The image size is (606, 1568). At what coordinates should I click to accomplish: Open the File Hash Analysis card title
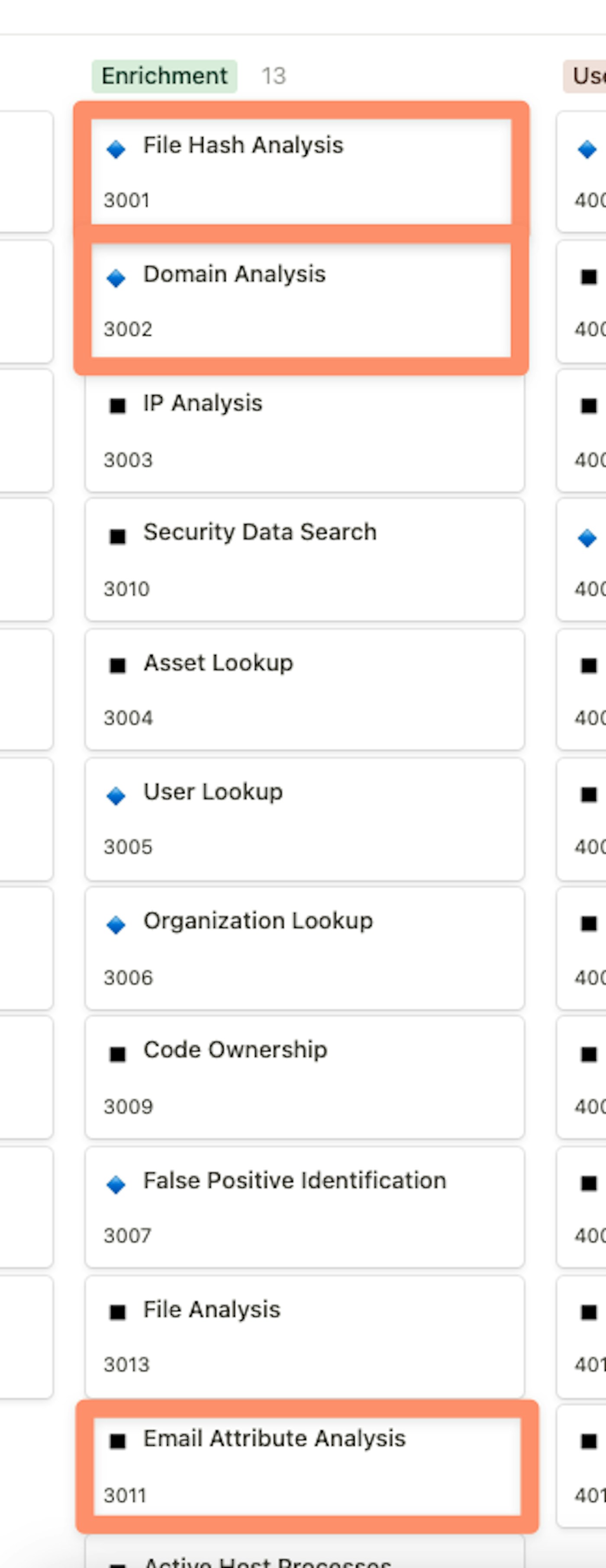coord(243,145)
